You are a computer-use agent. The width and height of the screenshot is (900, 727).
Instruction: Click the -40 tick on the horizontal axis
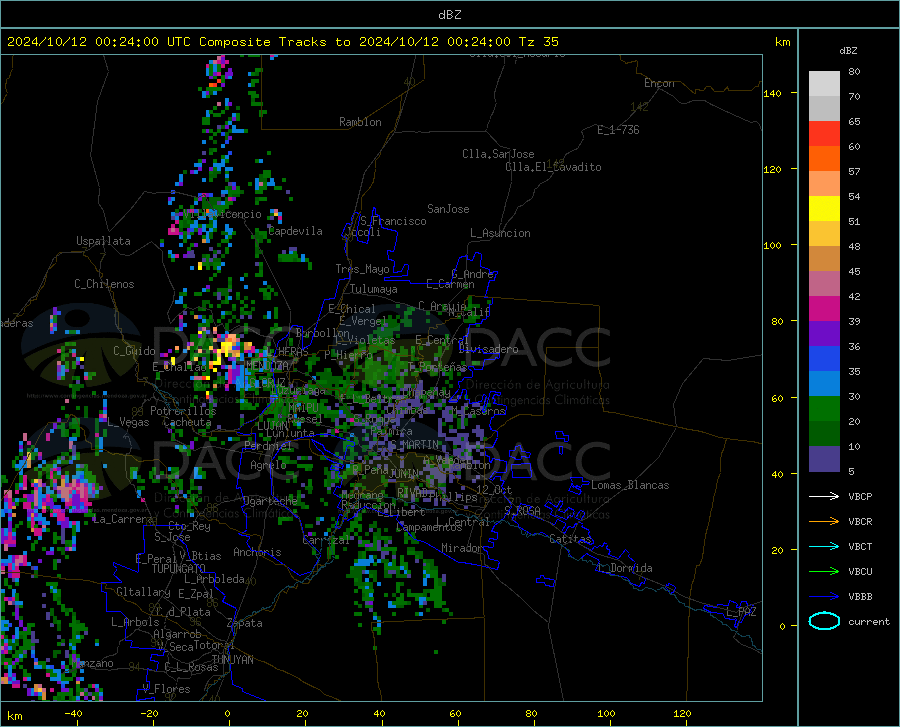(73, 714)
